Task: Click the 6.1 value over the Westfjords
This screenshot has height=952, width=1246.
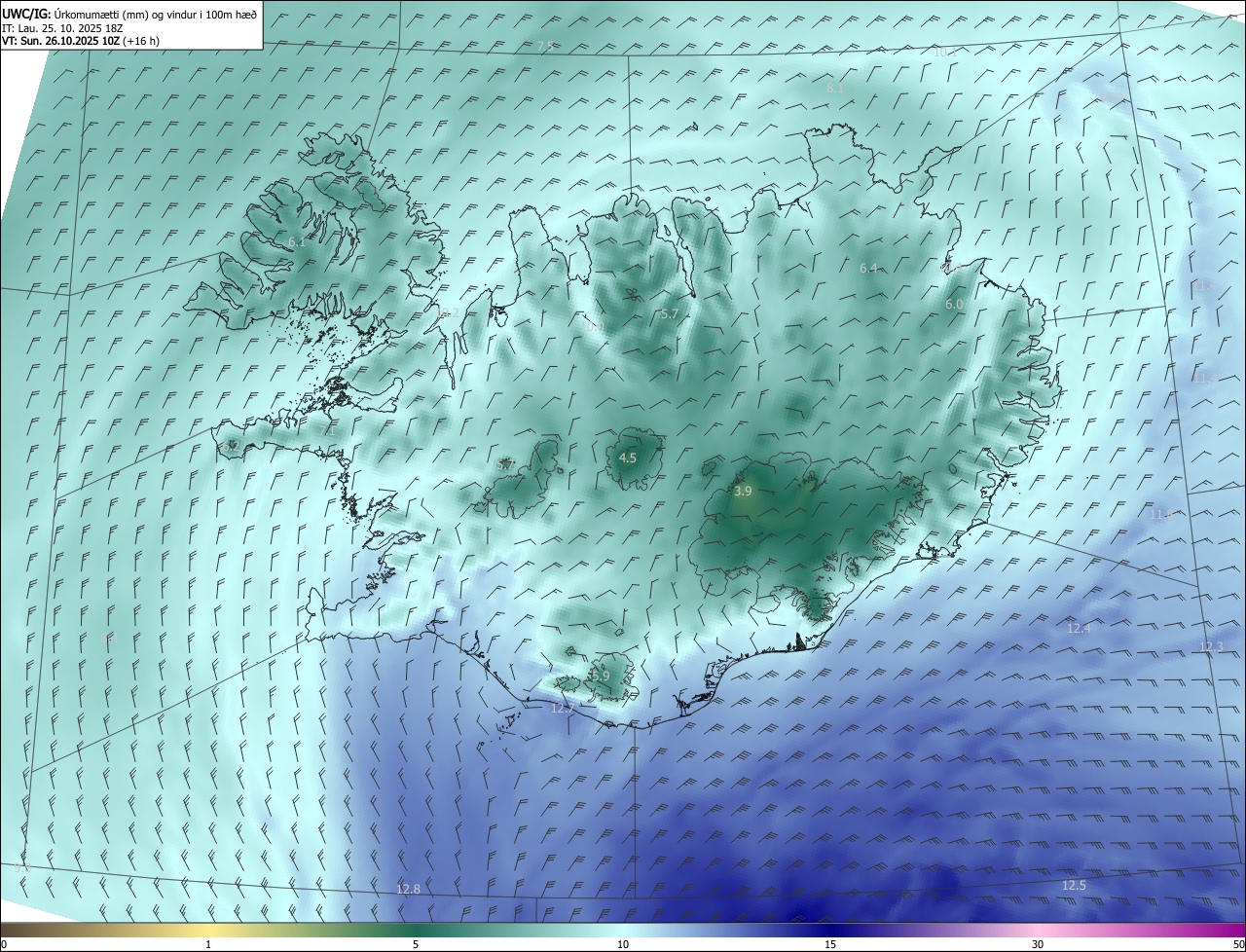Action: pyautogui.click(x=297, y=241)
